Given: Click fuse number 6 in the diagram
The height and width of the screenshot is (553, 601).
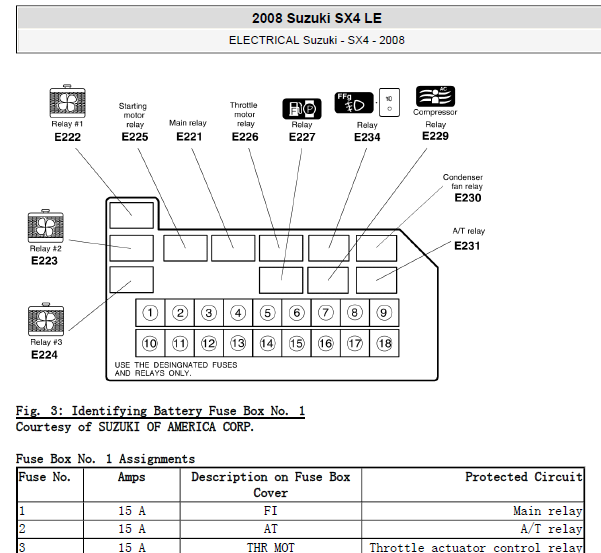Looking at the screenshot, I should [297, 313].
